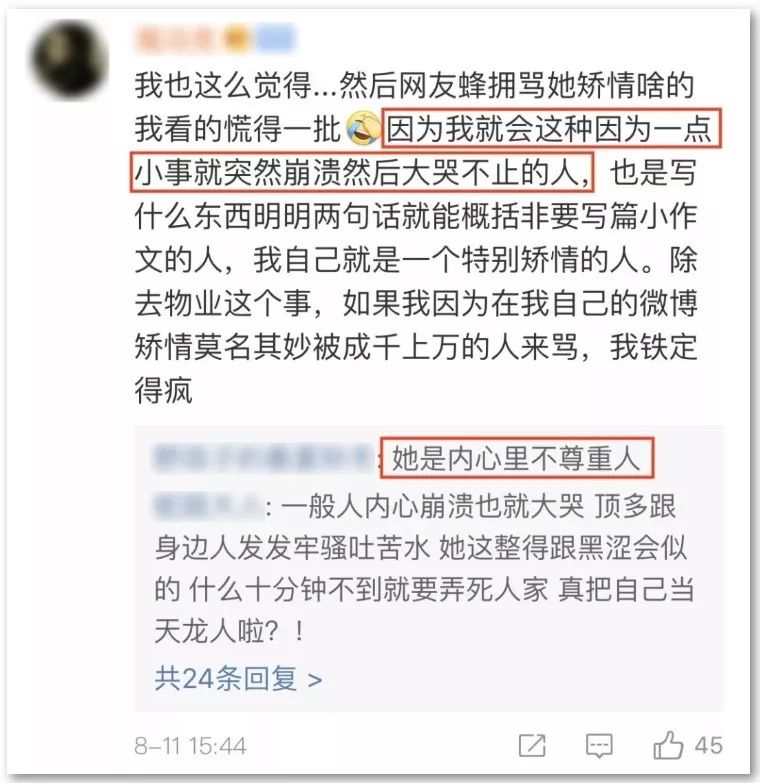Viewport: 760px width, 783px height.
Task: Click the timestamp 8-11 15:44
Action: coord(190,746)
